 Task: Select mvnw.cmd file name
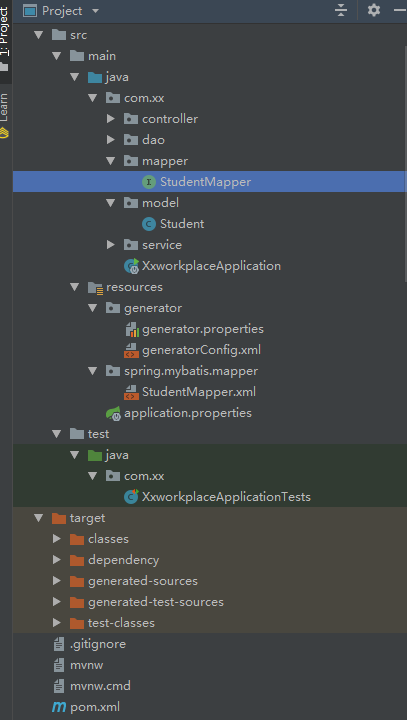pos(100,686)
